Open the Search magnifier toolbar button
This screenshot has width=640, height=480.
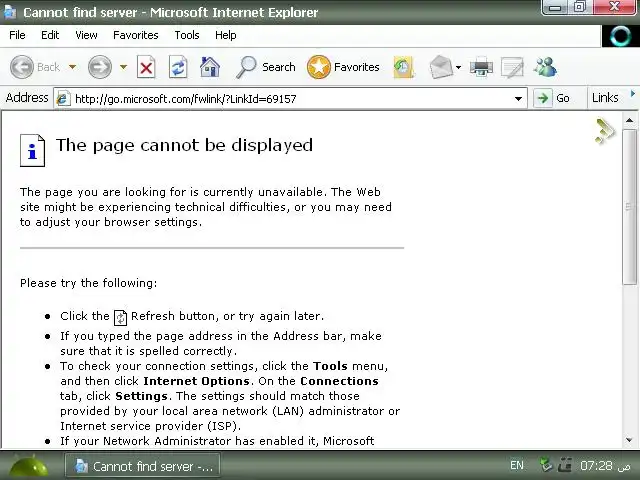click(266, 67)
